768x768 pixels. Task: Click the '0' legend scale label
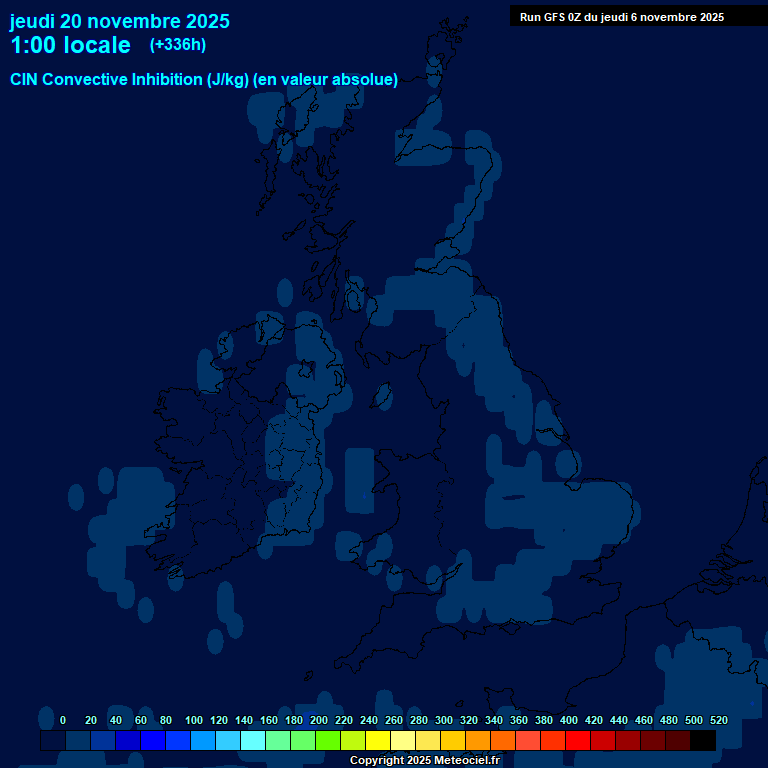[x=63, y=720]
